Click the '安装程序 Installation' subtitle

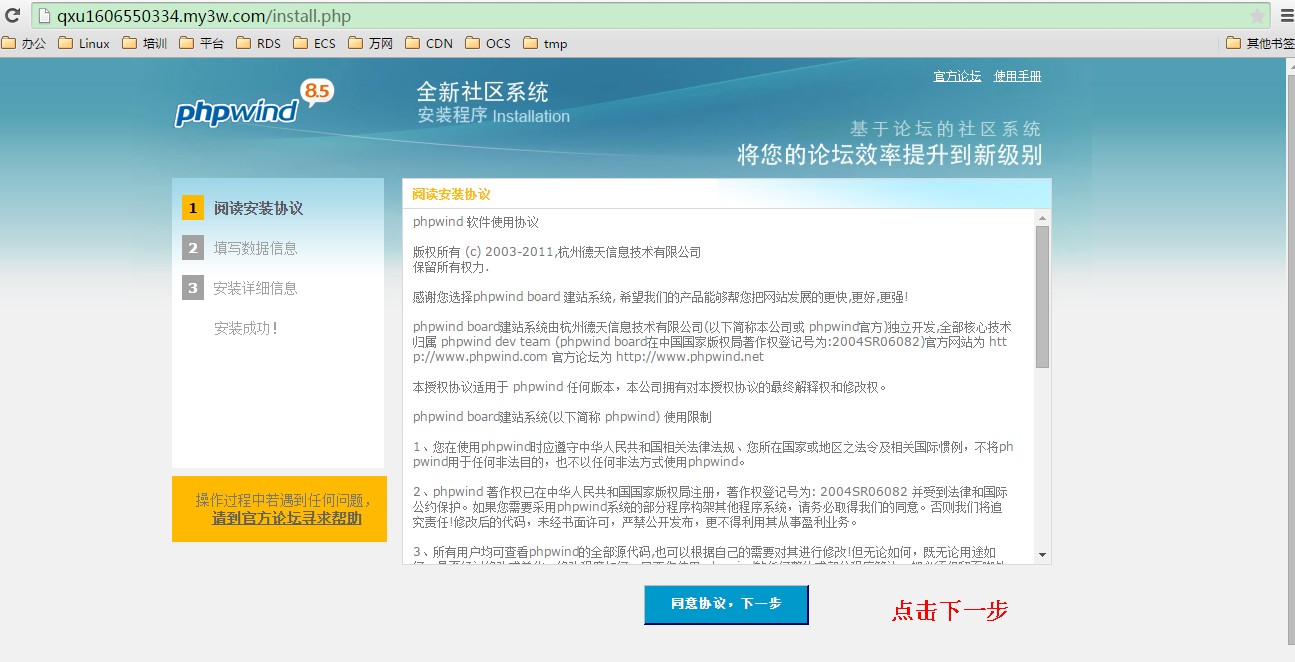point(494,116)
